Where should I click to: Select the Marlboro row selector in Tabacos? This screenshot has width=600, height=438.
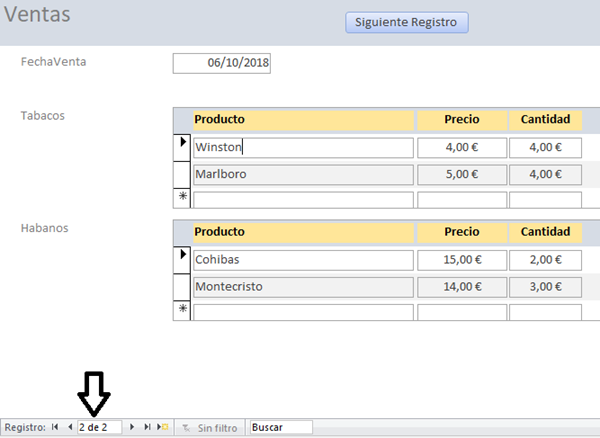pos(182,174)
